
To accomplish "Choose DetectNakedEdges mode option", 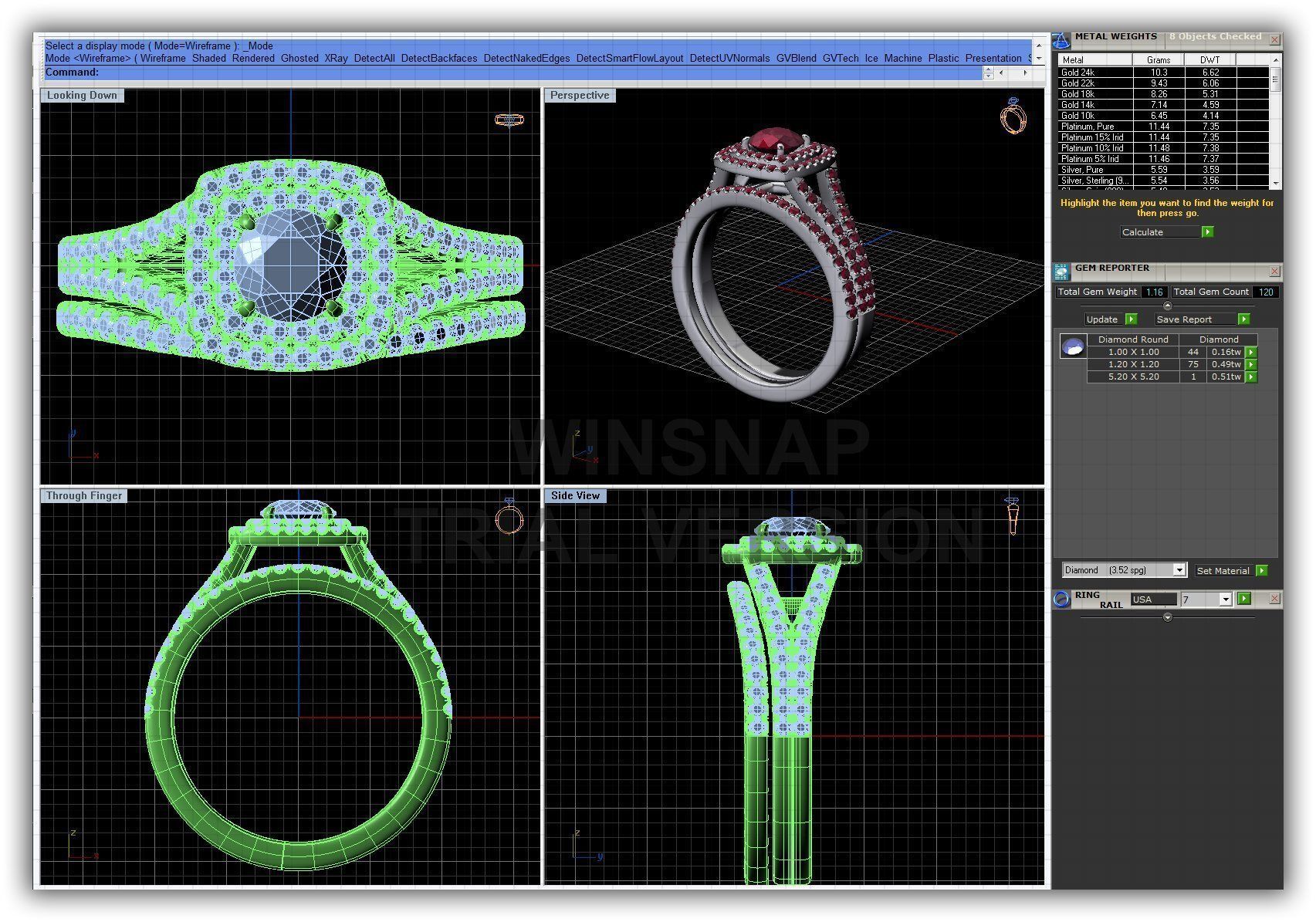I will click(526, 58).
